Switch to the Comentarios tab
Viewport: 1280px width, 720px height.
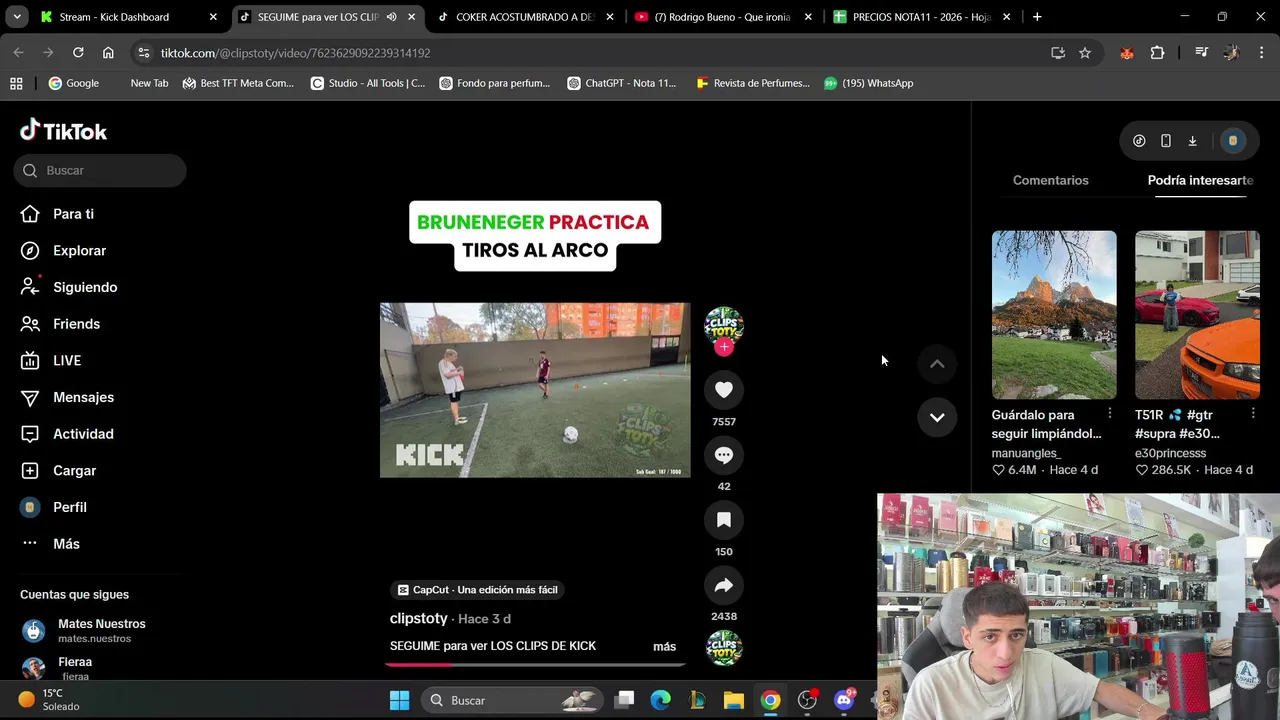click(1050, 180)
